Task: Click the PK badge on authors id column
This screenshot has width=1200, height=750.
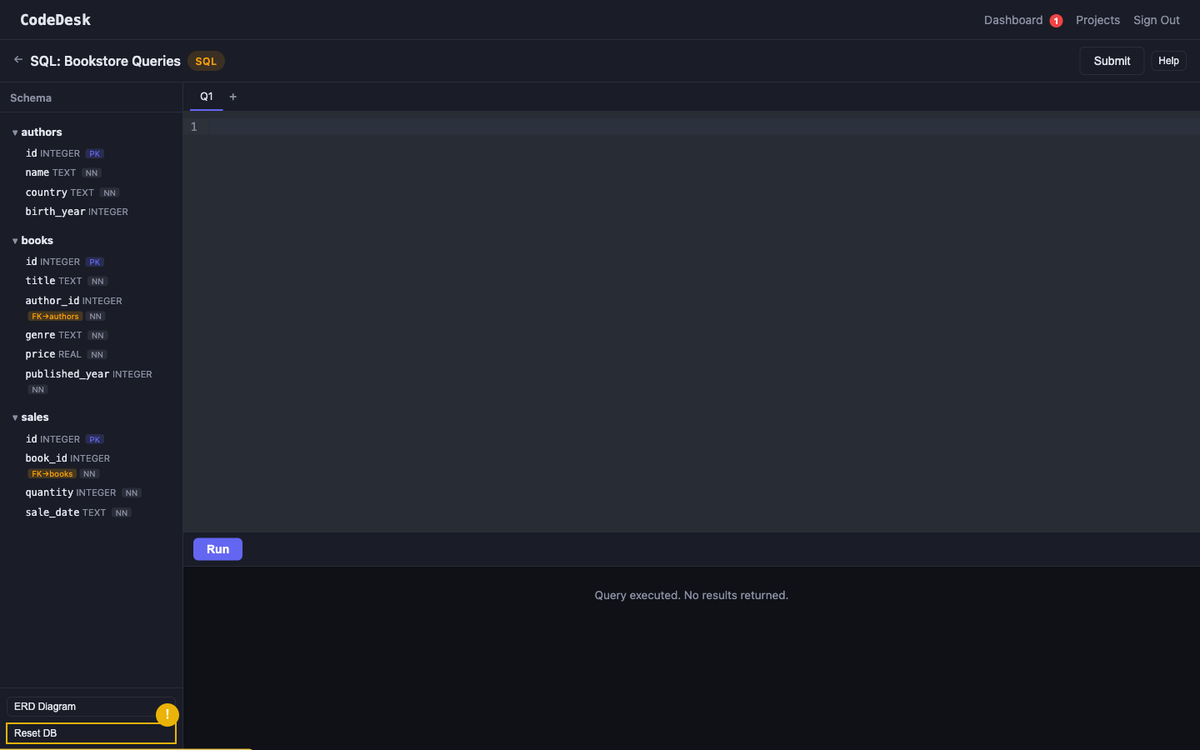Action: [94, 154]
